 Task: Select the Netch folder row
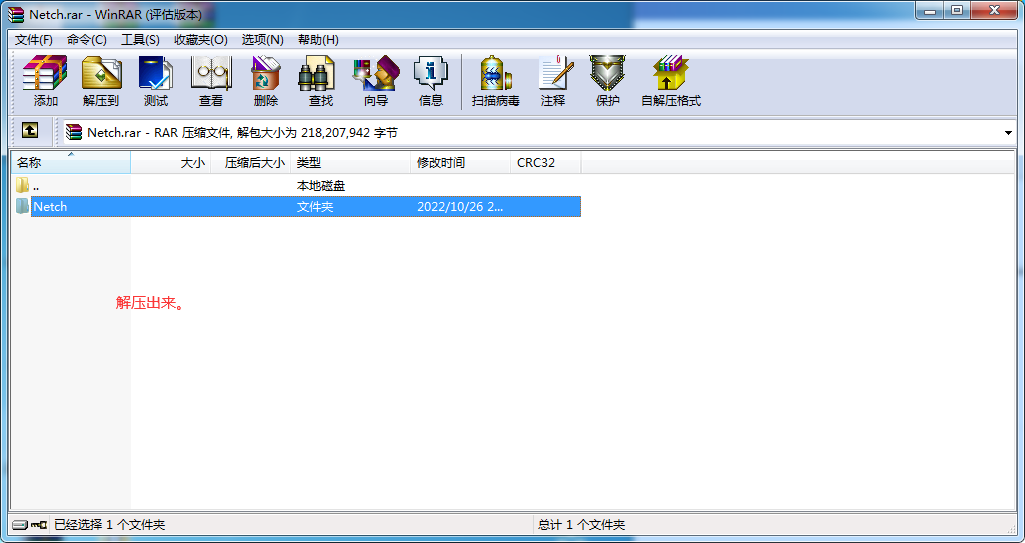tap(50, 206)
